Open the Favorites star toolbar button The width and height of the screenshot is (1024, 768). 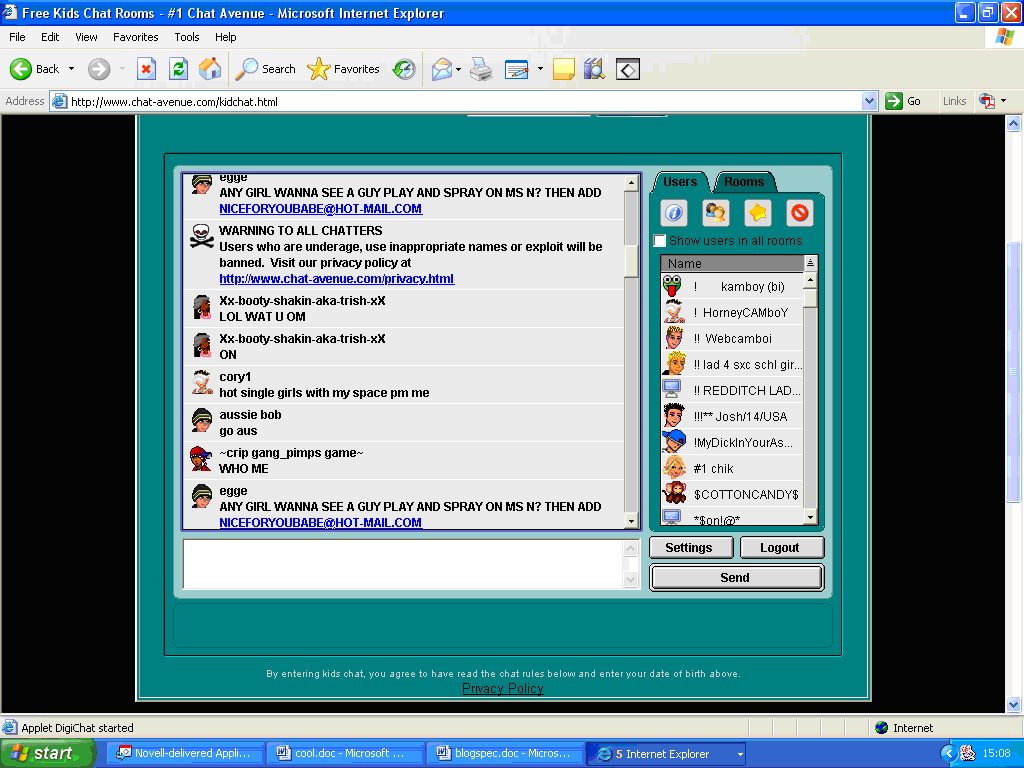(344, 69)
